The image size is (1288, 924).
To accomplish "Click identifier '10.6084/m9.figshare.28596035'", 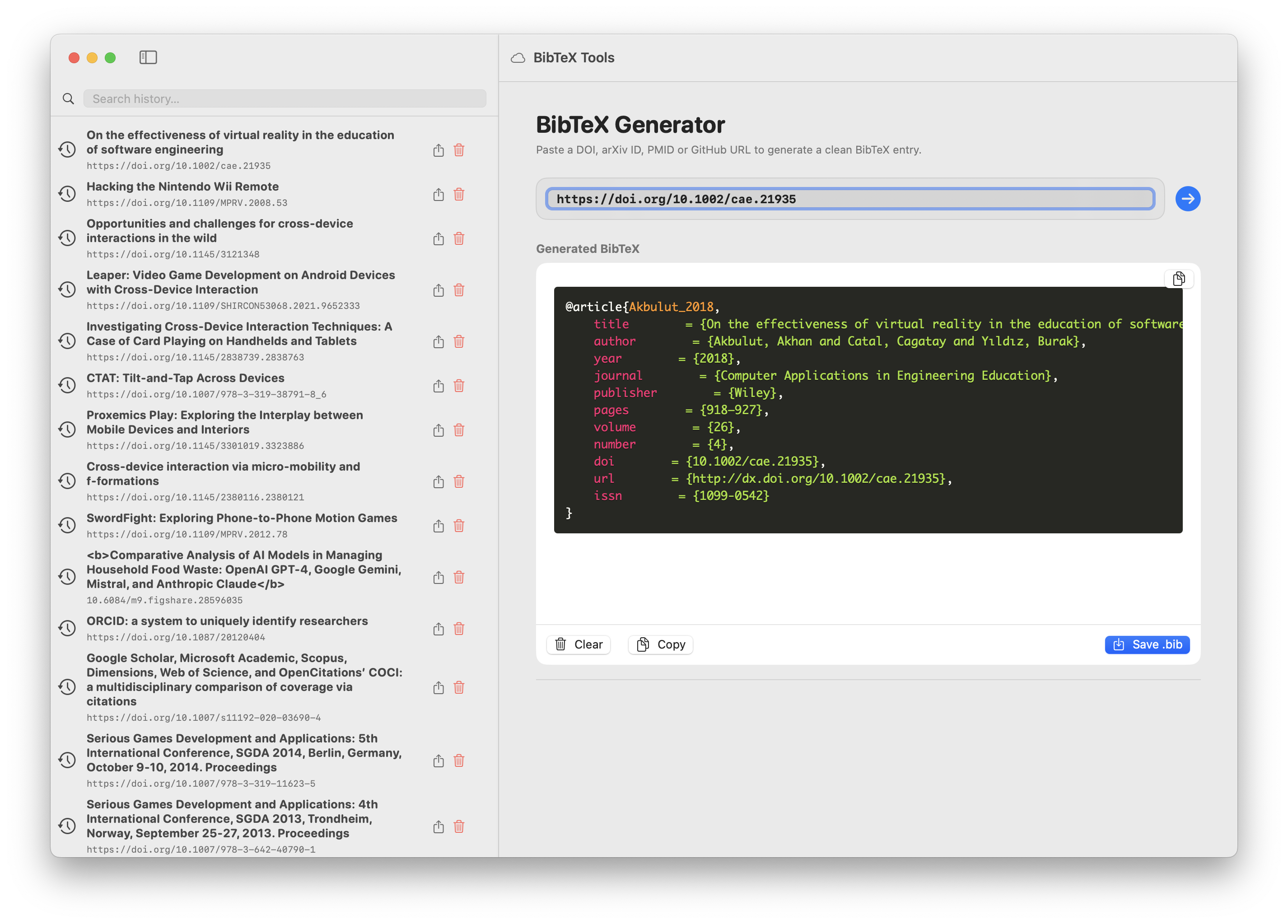I will (164, 600).
